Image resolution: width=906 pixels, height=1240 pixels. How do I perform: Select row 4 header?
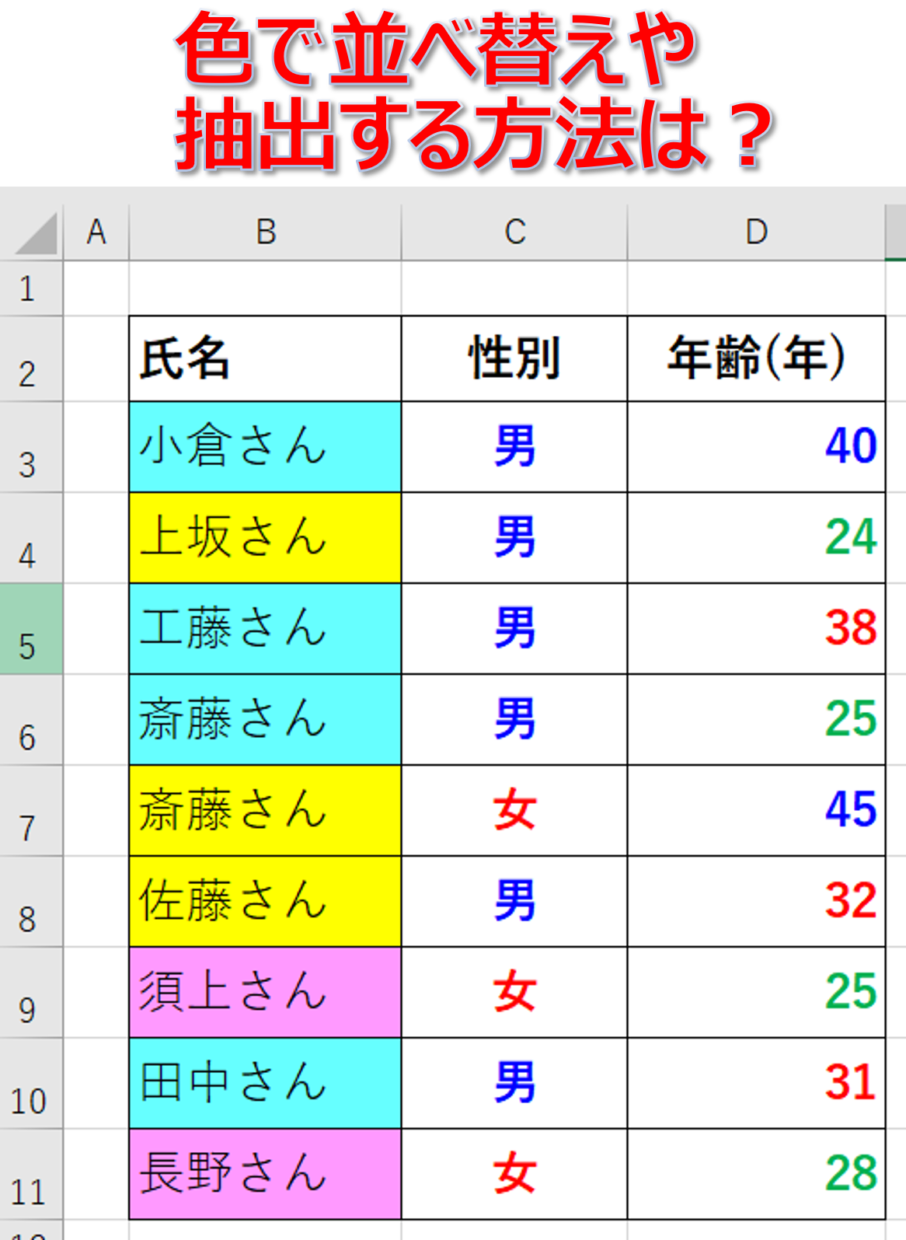31,538
